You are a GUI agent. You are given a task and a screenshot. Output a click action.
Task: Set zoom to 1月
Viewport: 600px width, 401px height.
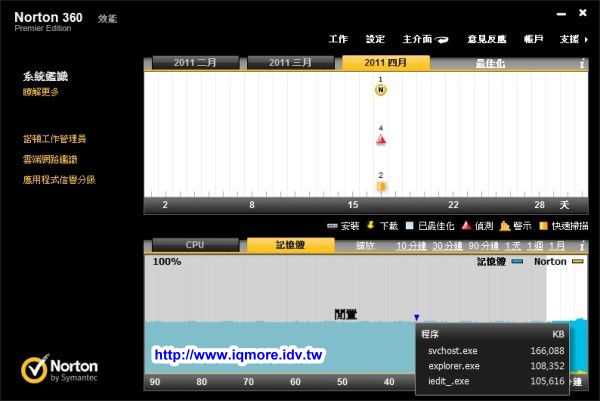557,246
